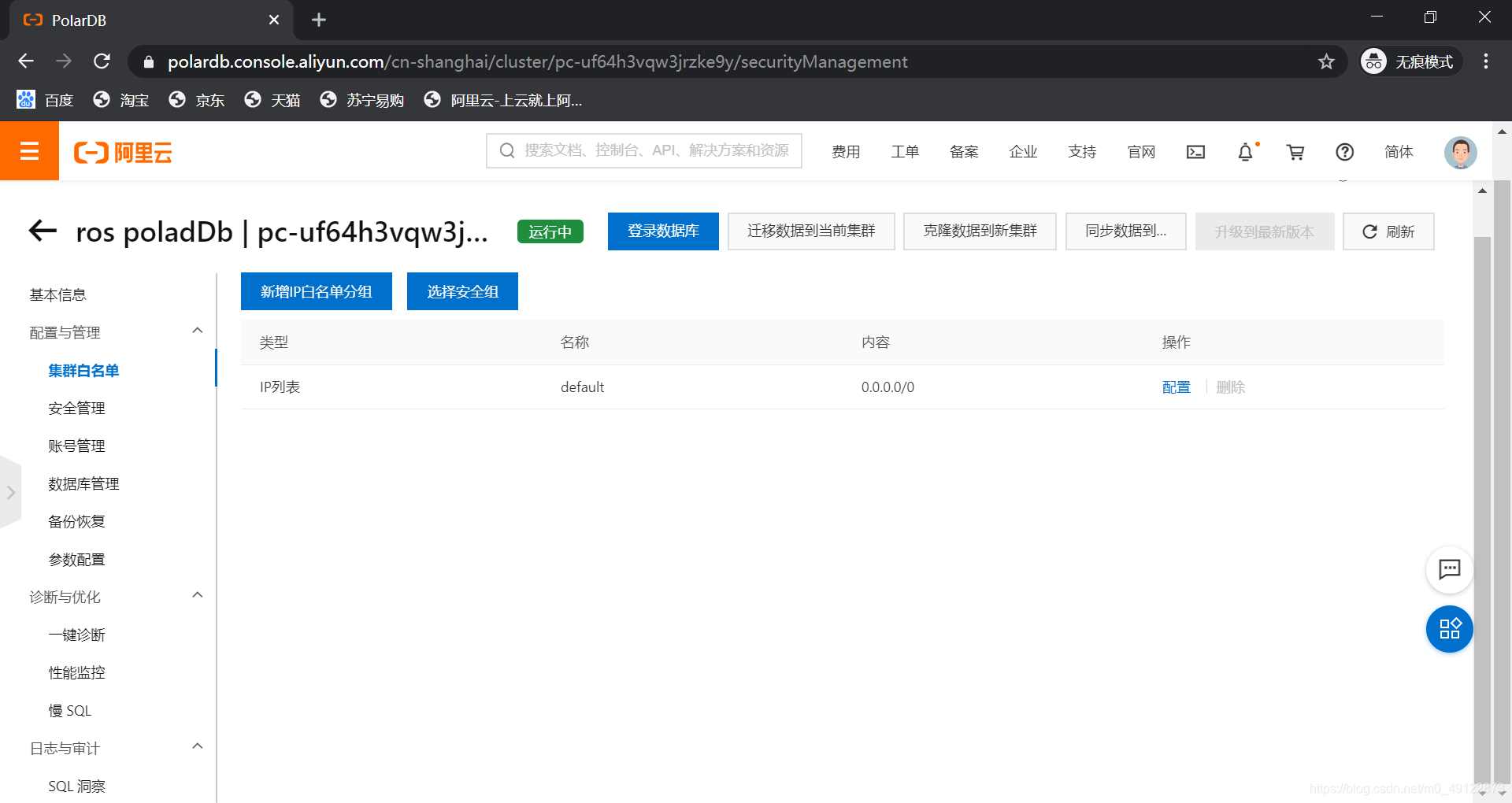The width and height of the screenshot is (1512, 803).
Task: Open the notifications bell
Action: pos(1246,152)
